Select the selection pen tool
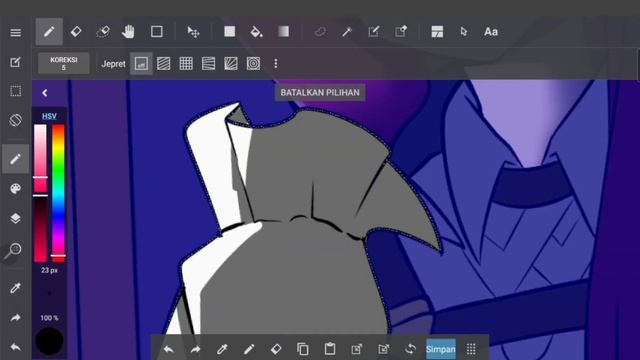This screenshot has height=360, width=640. (x=373, y=31)
